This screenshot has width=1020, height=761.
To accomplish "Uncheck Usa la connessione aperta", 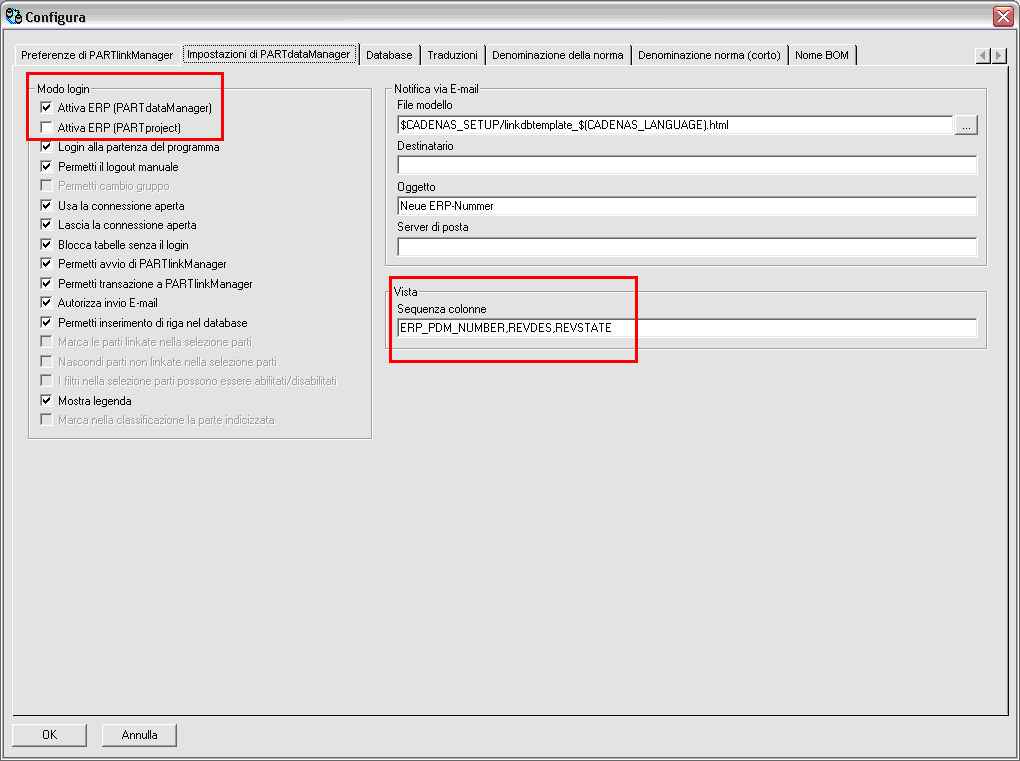I will click(46, 206).
